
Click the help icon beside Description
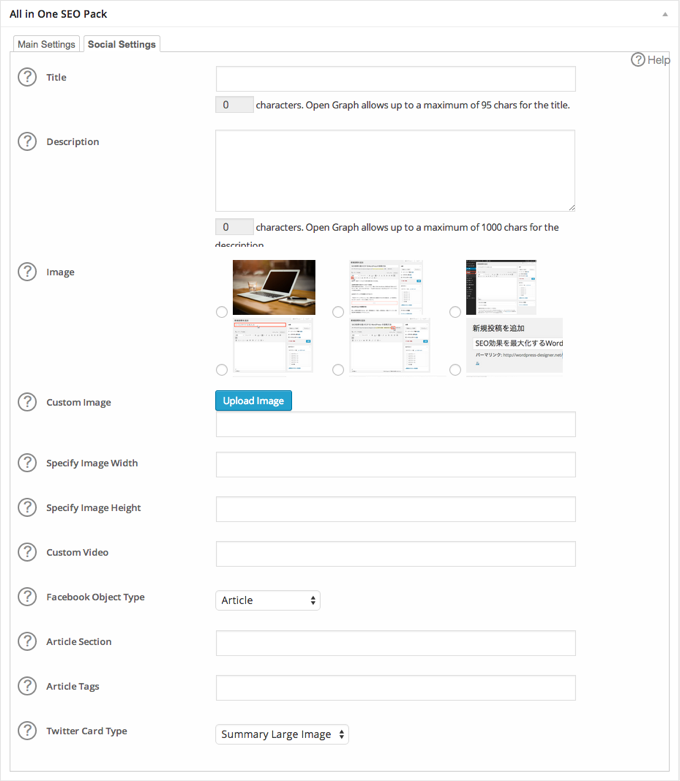click(27, 141)
